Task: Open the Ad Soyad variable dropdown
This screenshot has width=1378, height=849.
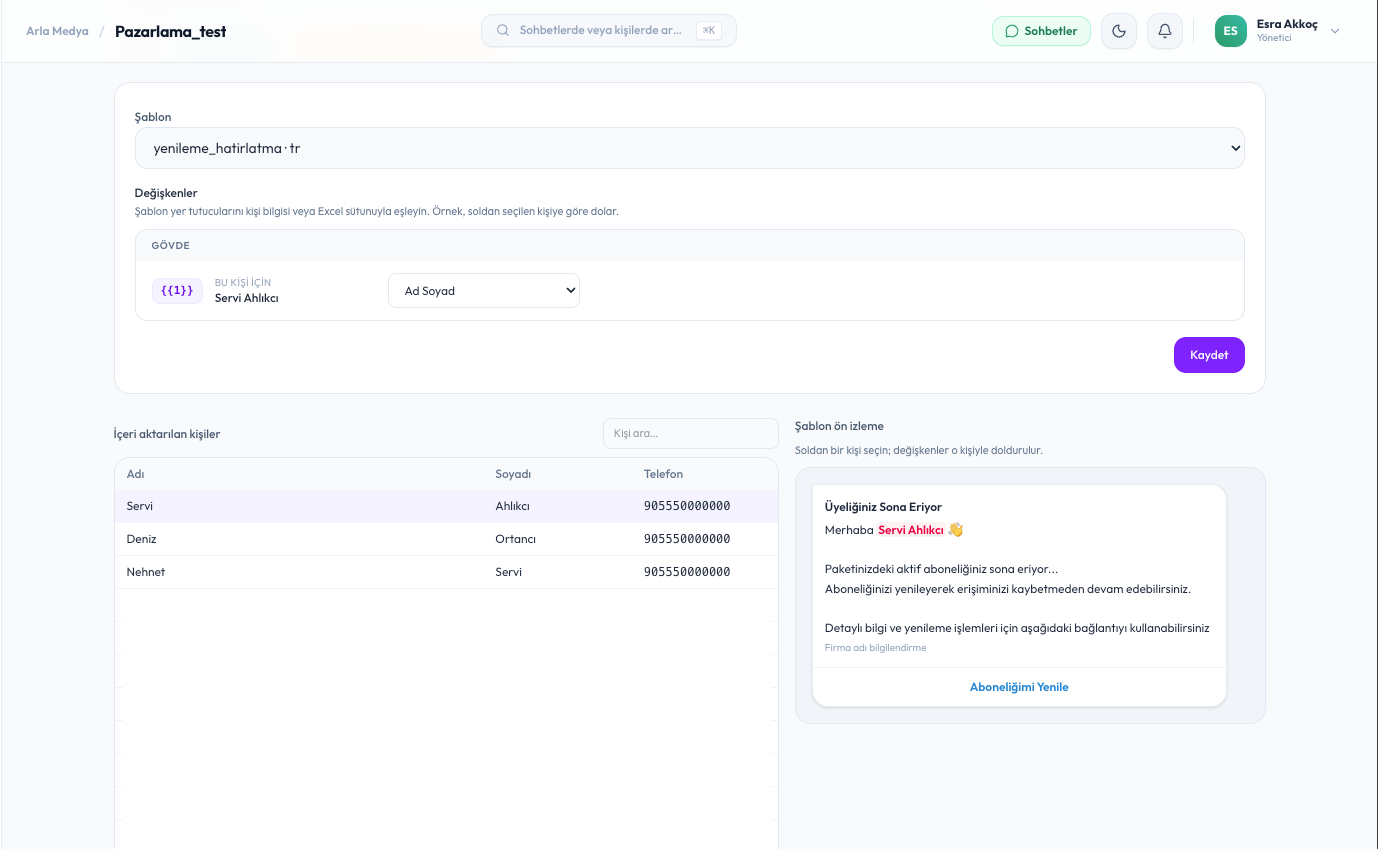Action: point(484,291)
